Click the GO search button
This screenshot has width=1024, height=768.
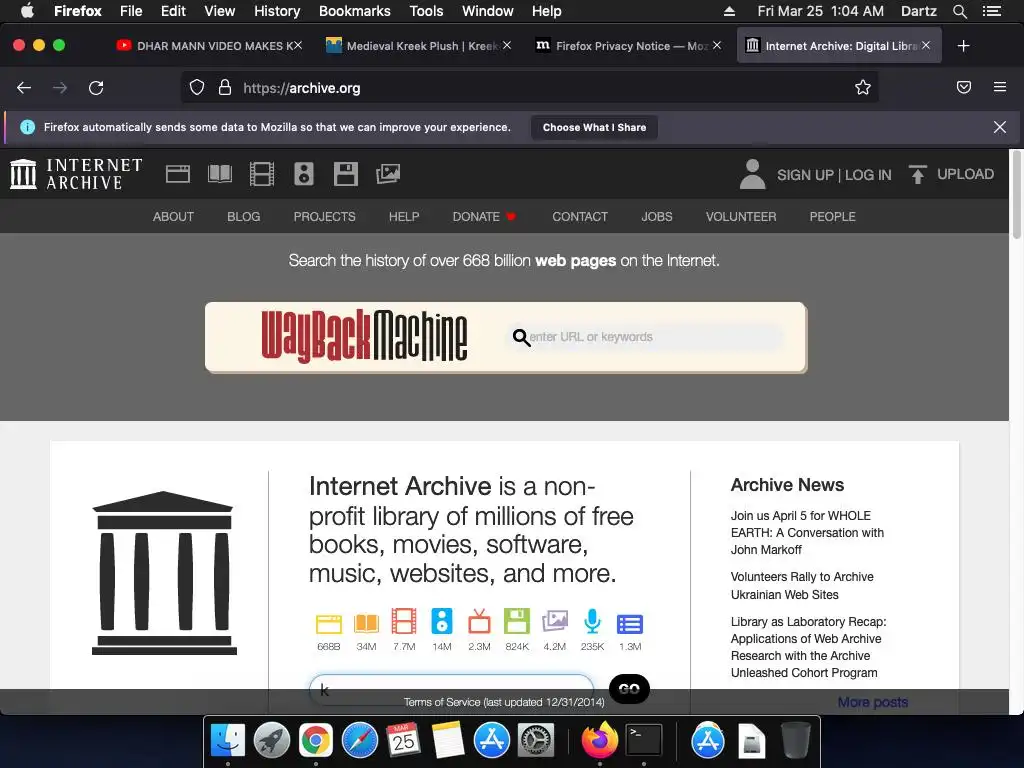(629, 689)
